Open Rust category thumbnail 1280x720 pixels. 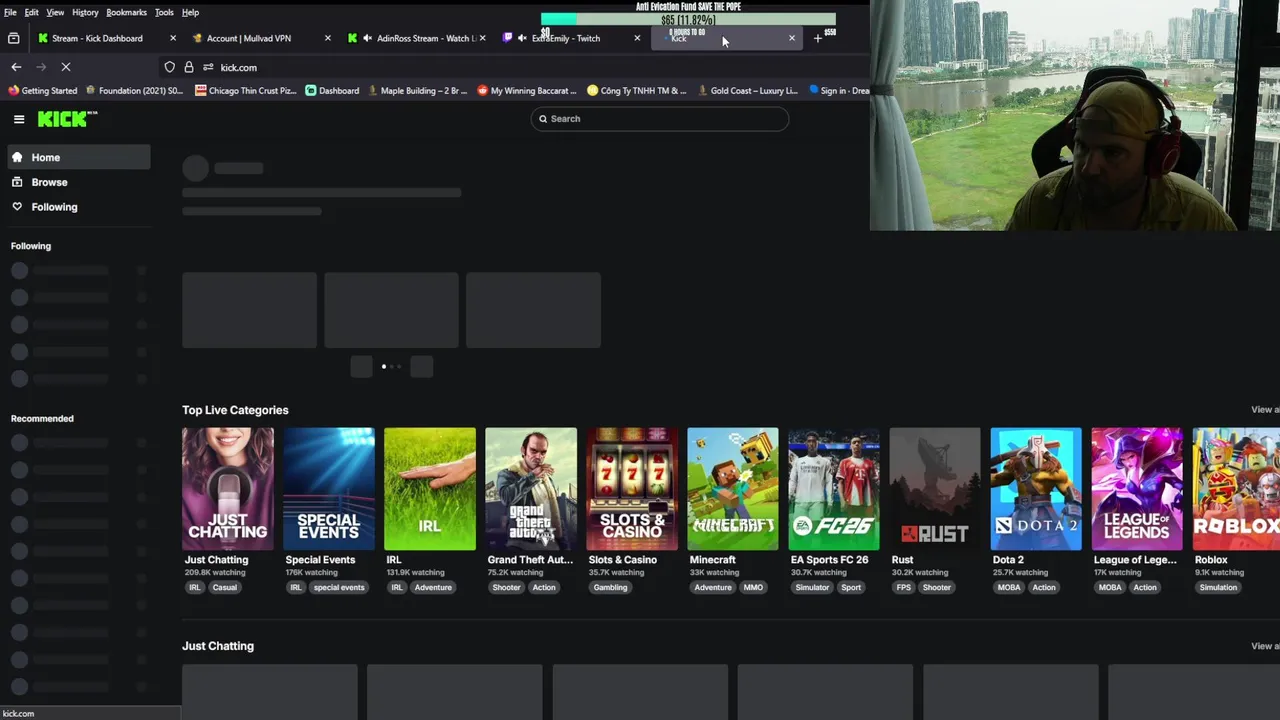(935, 489)
